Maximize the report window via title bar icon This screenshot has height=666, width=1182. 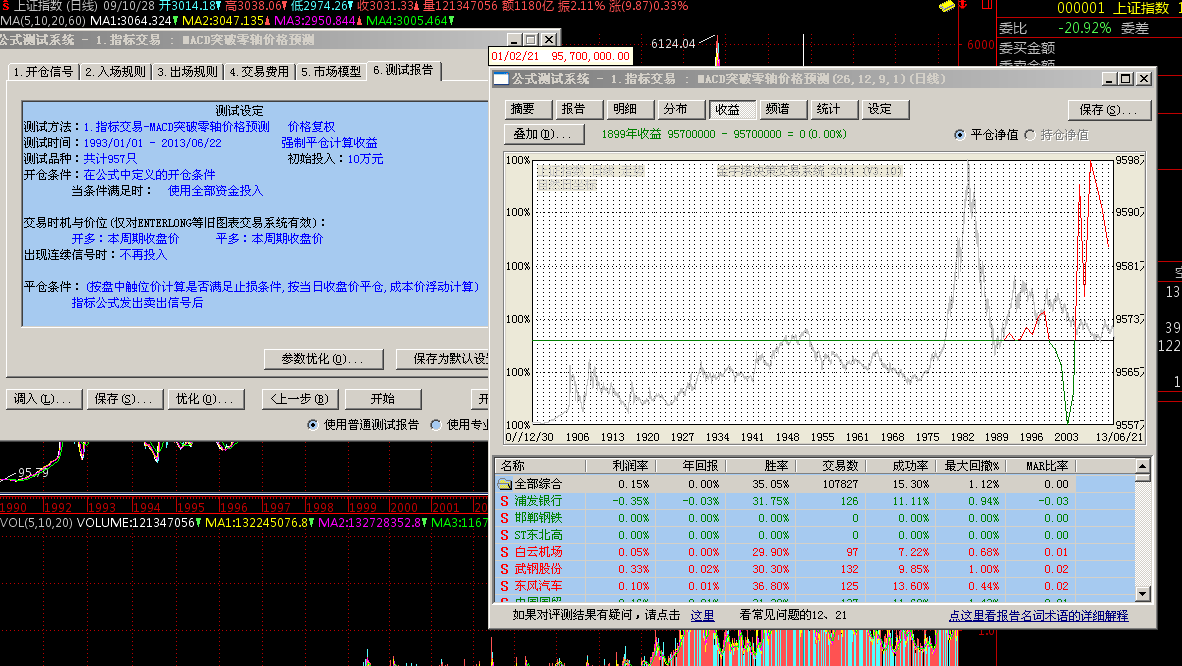pyautogui.click(x=1126, y=79)
